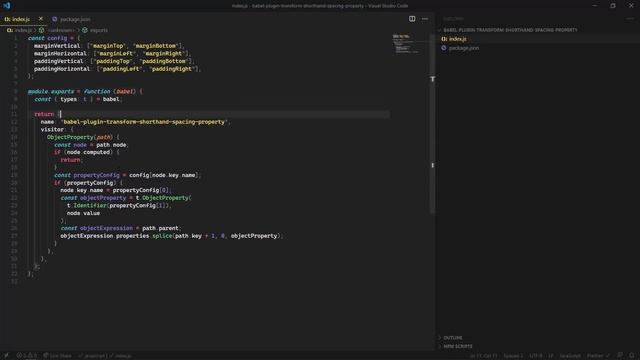Open package.json in the Explorer tree
The width and height of the screenshot is (640, 360).
point(464,48)
